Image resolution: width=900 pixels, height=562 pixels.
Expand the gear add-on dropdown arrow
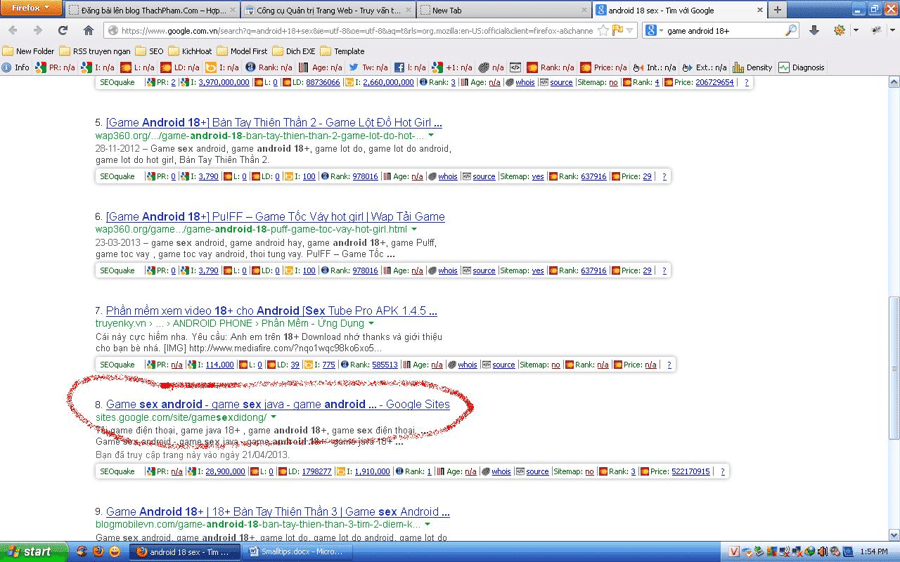(855, 30)
